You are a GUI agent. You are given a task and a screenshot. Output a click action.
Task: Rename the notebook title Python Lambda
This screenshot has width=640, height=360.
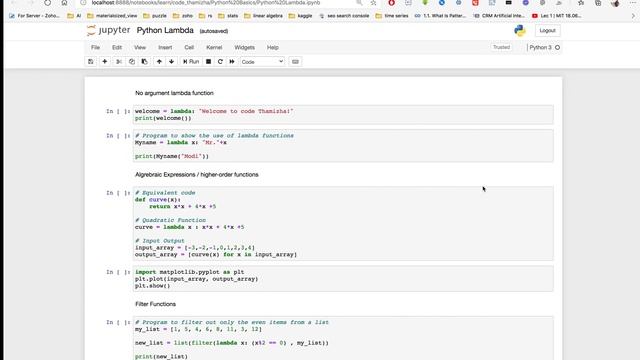pyautogui.click(x=165, y=31)
